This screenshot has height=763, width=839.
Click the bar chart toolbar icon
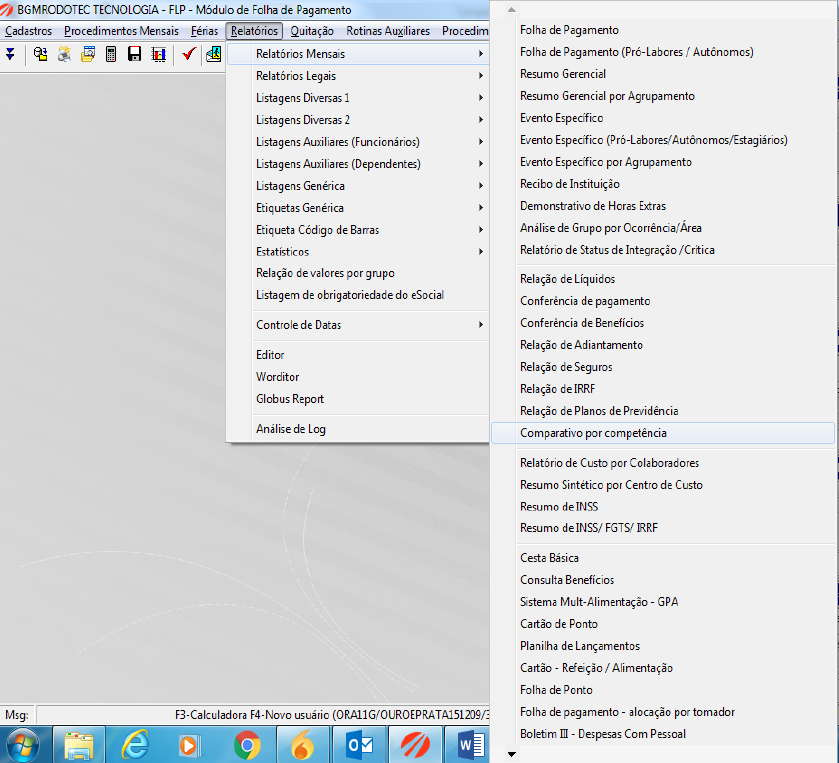pyautogui.click(x=158, y=54)
